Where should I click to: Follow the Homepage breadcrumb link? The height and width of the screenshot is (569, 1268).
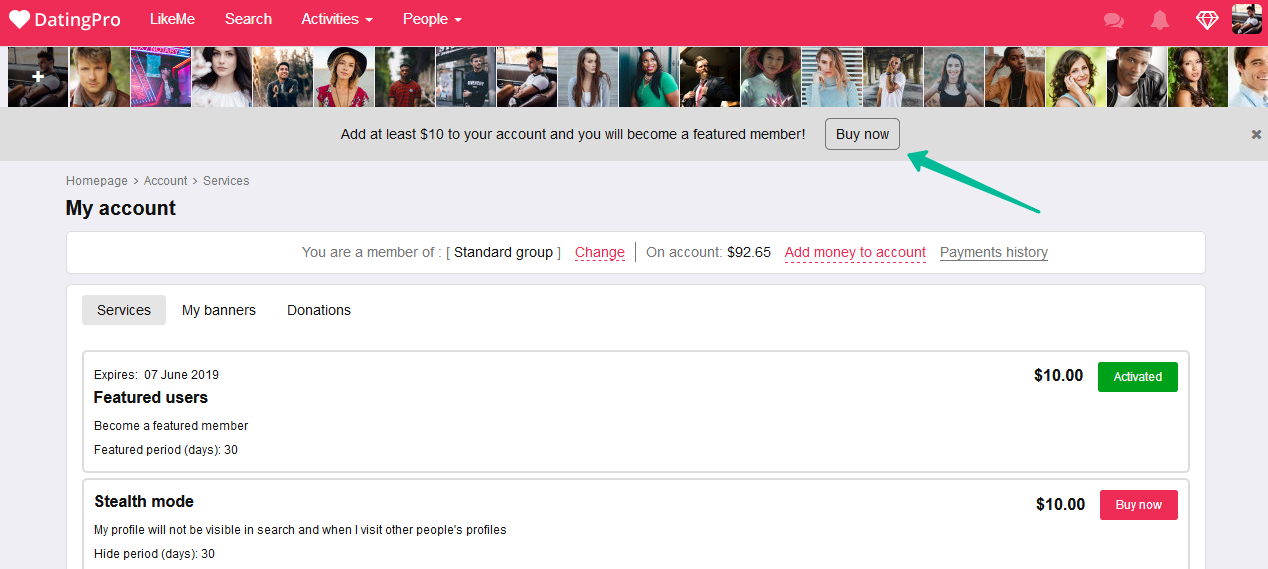coord(97,181)
